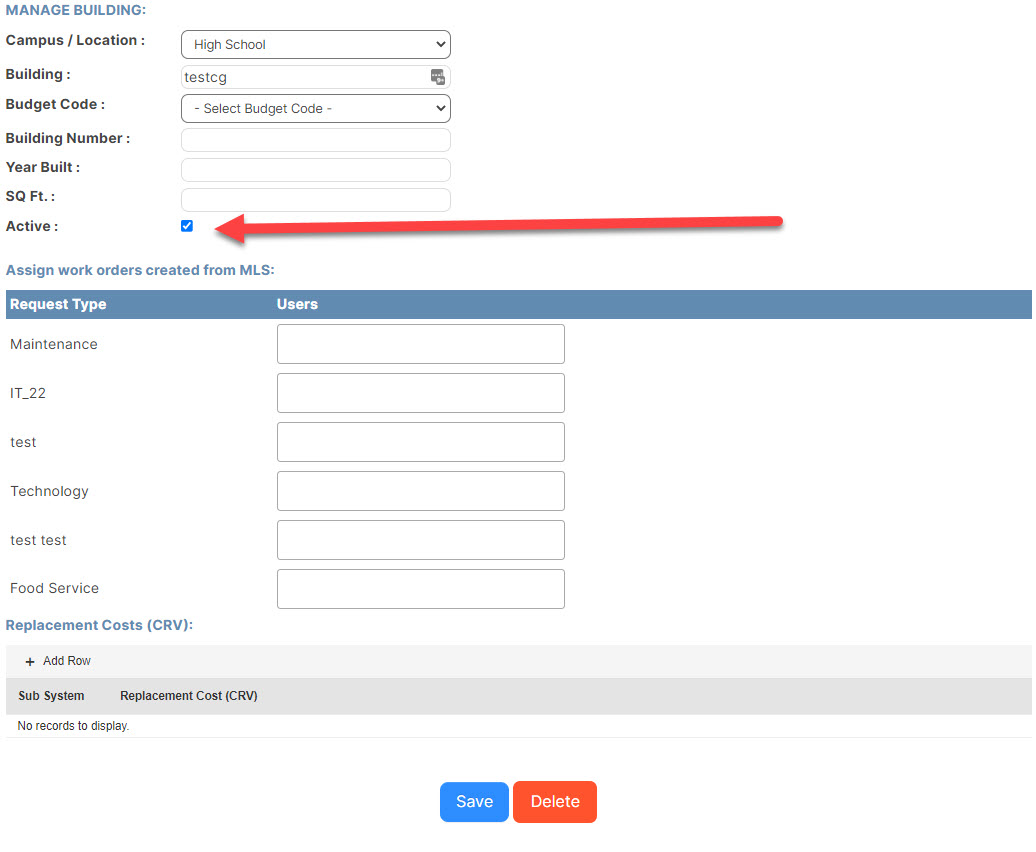Click the Technology request type label
The height and width of the screenshot is (852, 1036).
(x=49, y=491)
